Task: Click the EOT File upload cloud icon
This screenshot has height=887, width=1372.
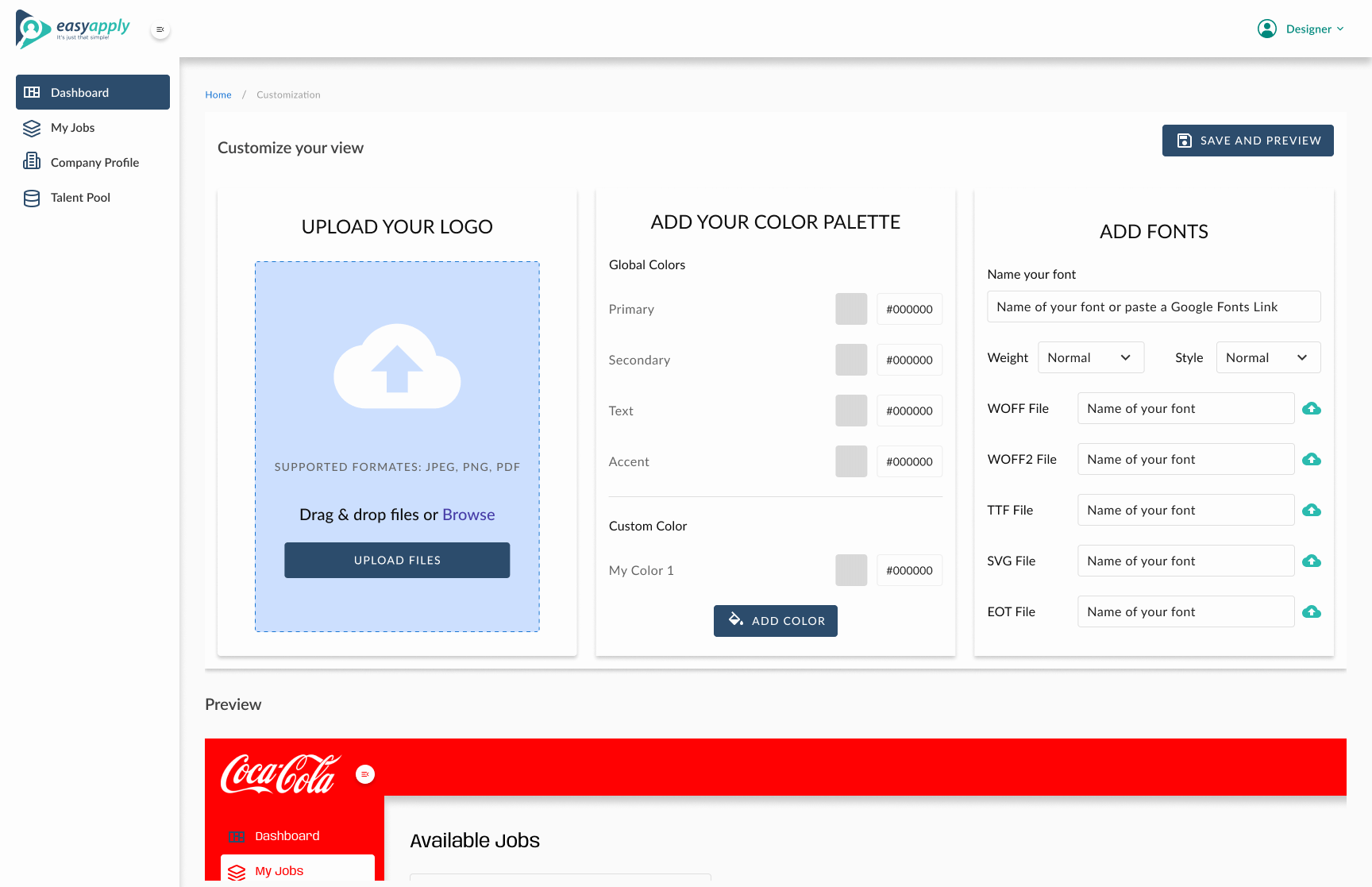Action: point(1312,611)
